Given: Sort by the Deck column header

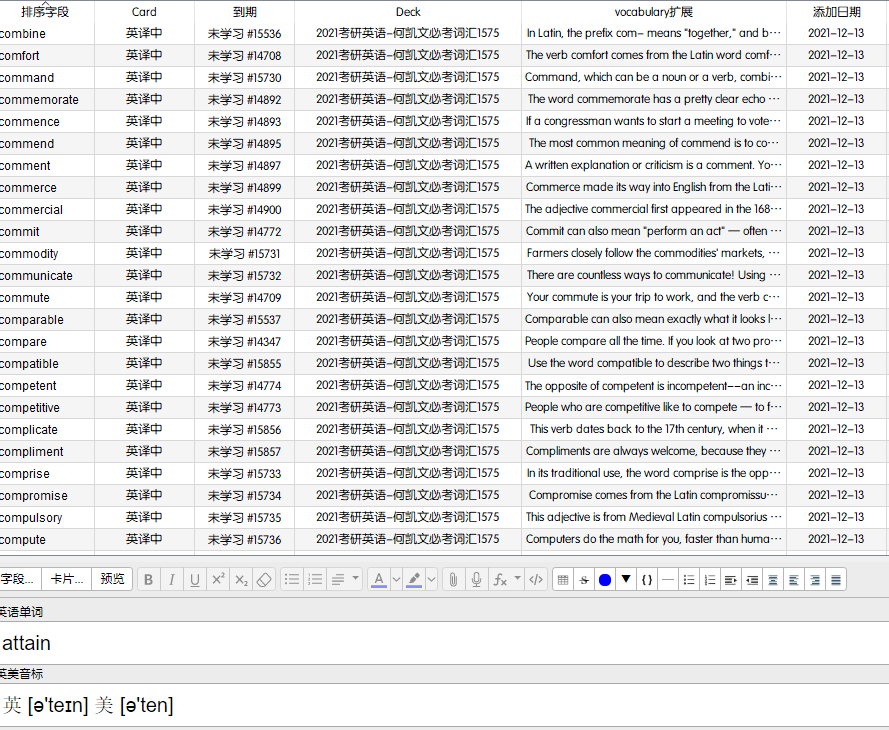Looking at the screenshot, I should (408, 11).
